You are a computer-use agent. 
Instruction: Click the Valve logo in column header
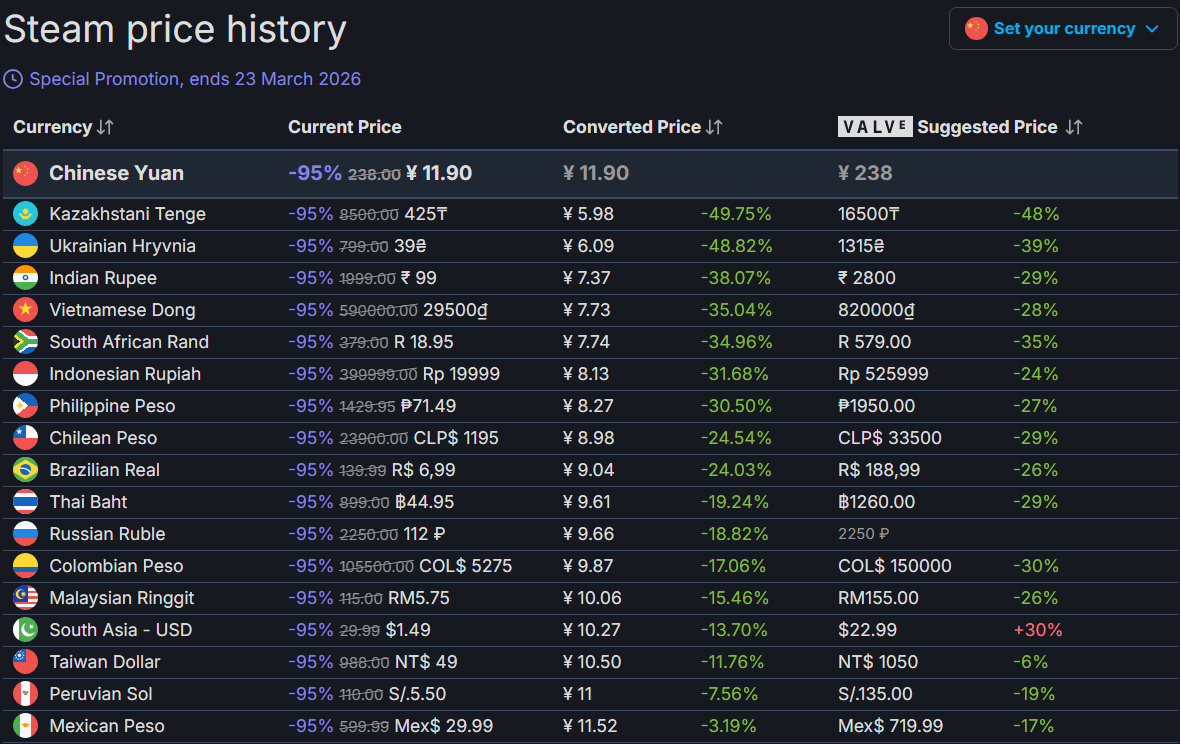(874, 127)
